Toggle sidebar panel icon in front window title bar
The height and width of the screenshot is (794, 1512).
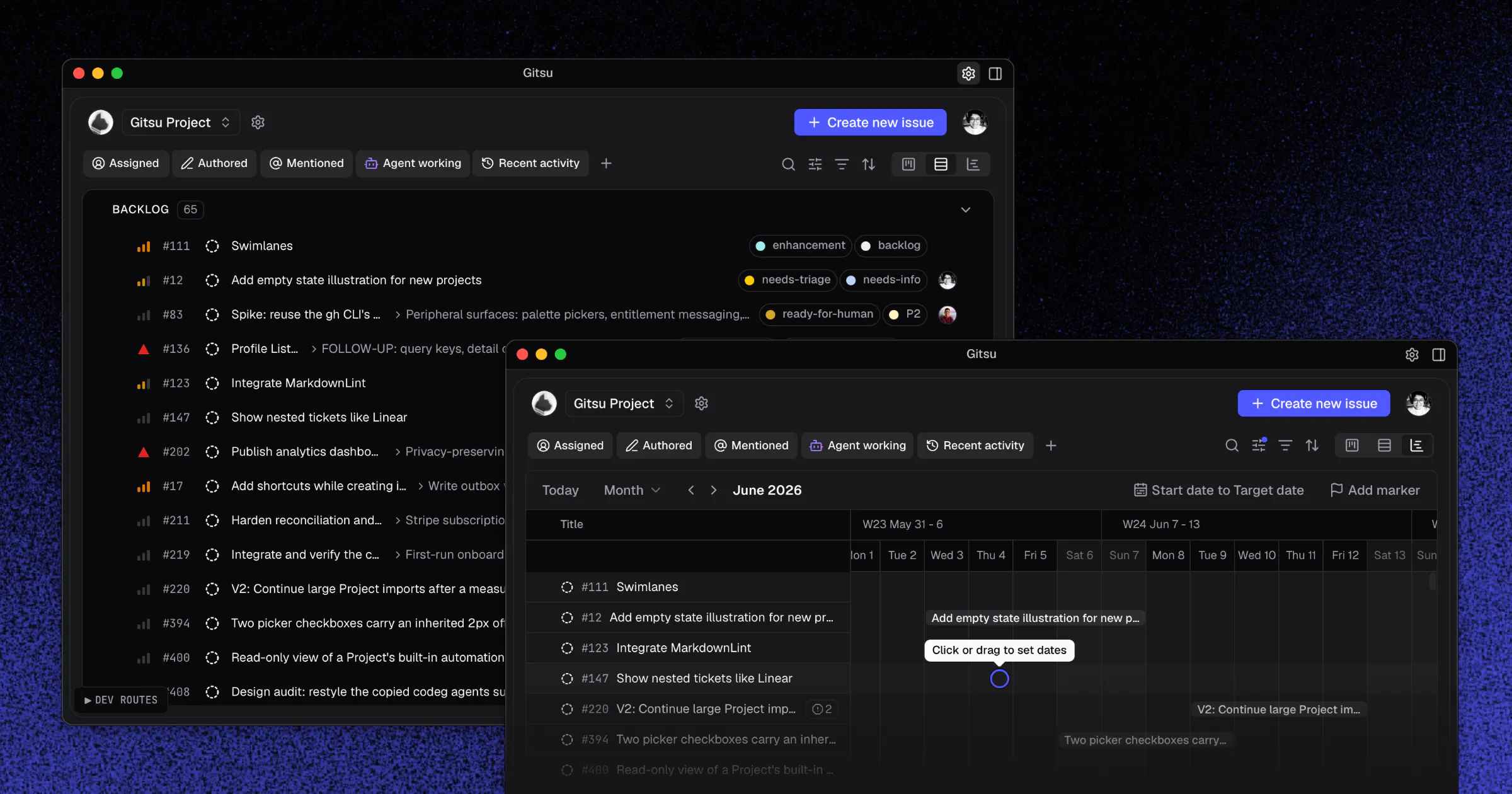pos(1439,354)
